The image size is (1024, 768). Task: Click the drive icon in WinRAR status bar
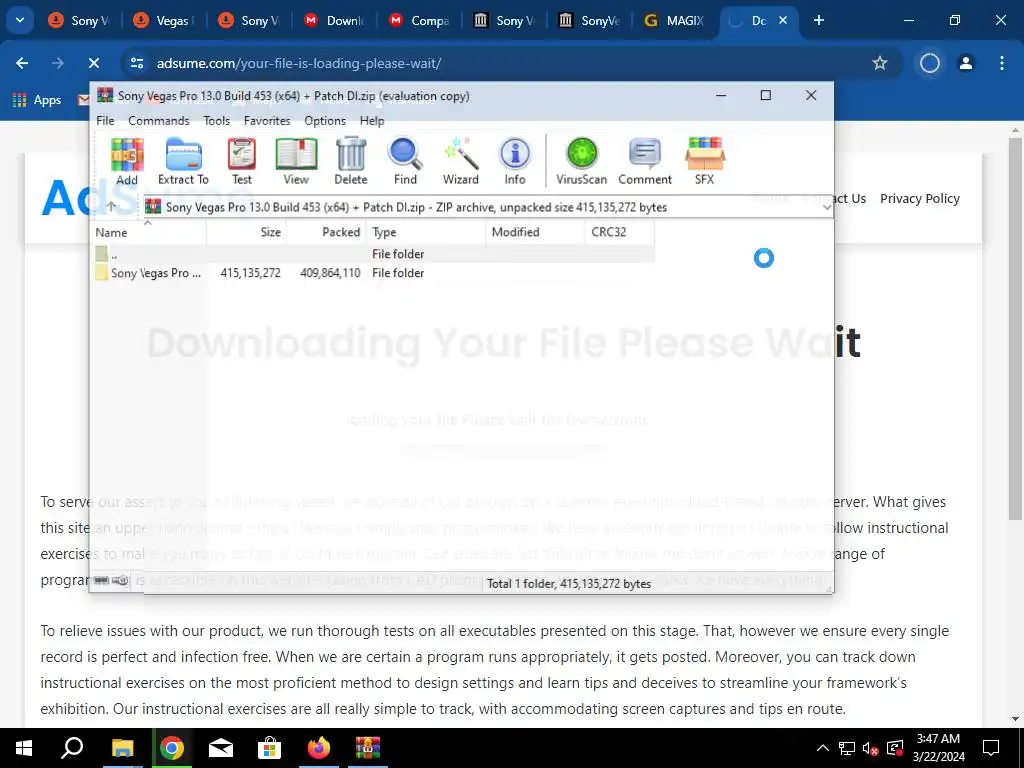tap(101, 580)
